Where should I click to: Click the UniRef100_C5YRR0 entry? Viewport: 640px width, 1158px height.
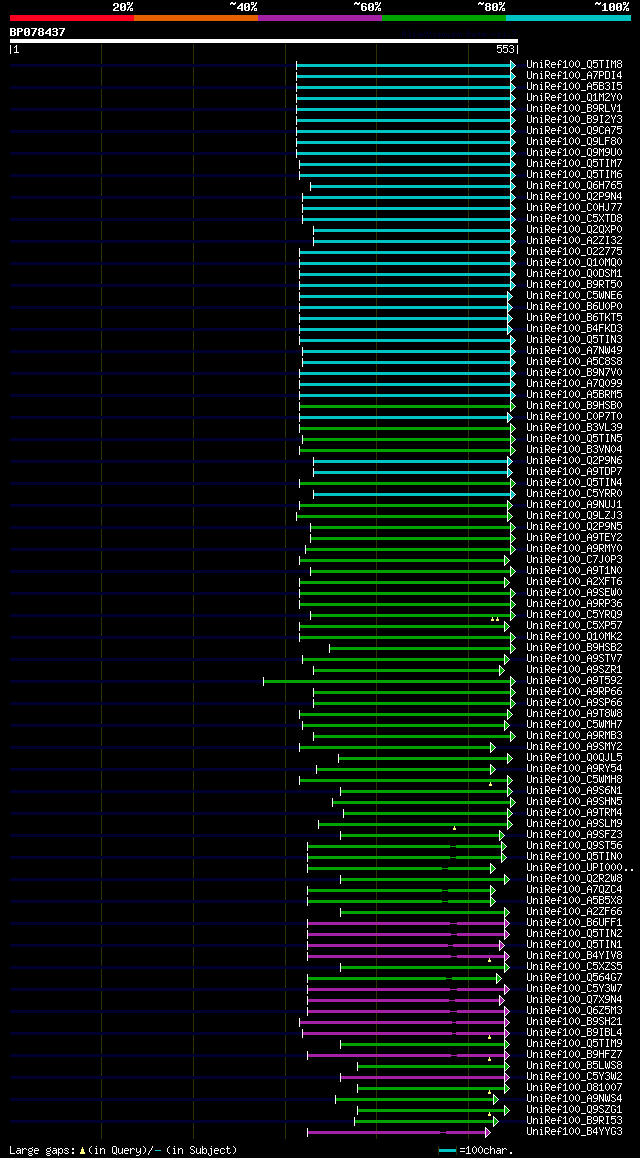[574, 493]
